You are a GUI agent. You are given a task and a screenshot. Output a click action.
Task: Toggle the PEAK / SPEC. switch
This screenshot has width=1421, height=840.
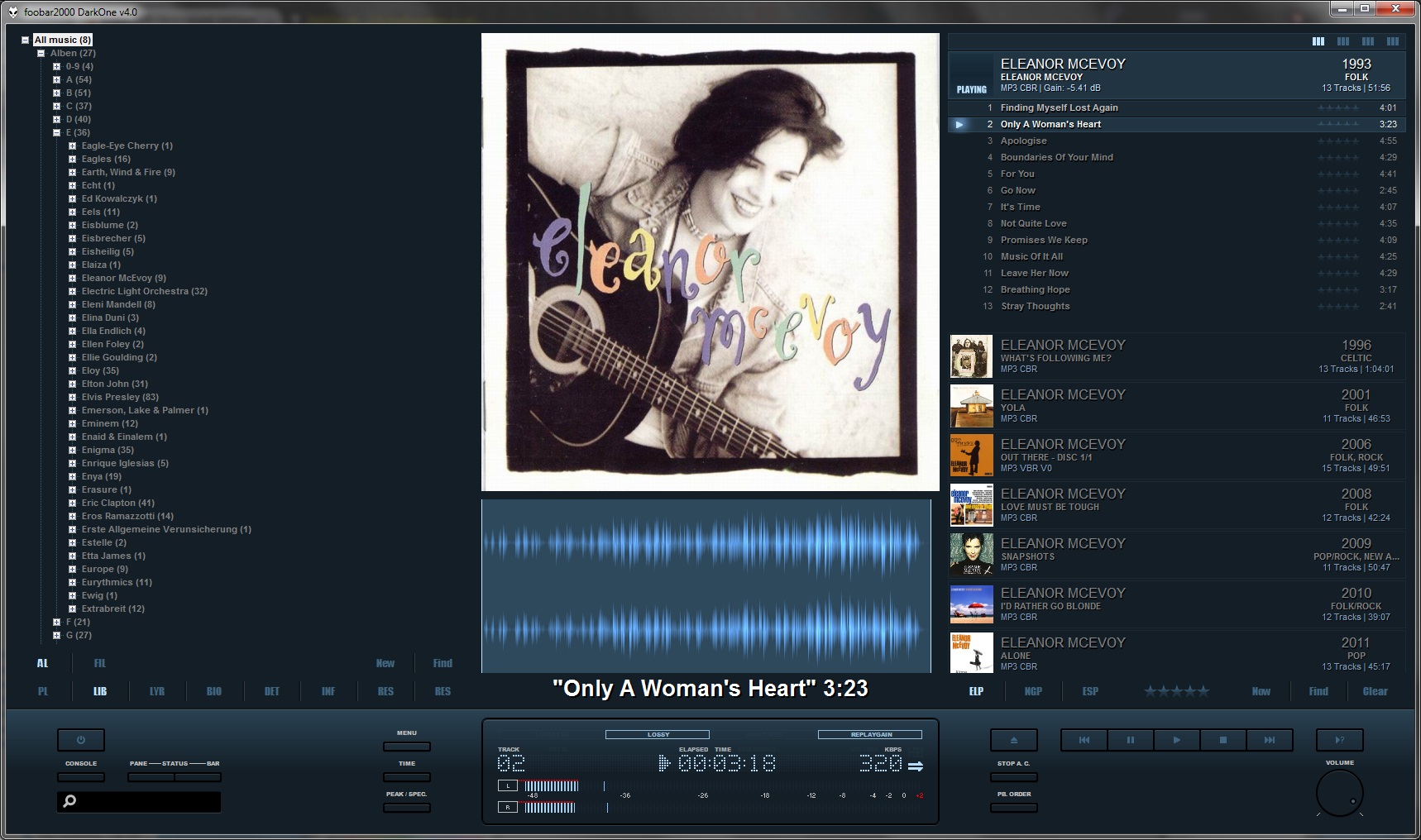407,808
